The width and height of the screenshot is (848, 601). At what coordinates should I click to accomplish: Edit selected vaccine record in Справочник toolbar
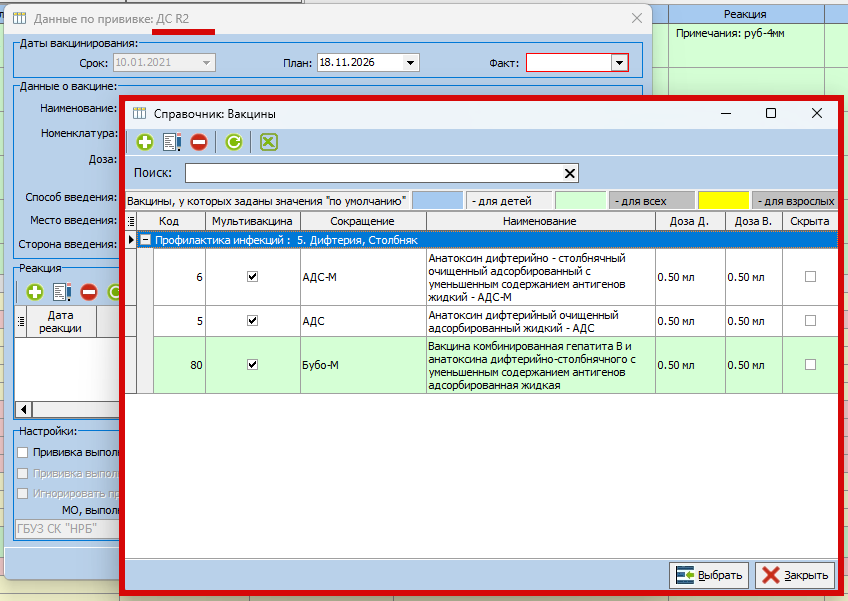coord(172,142)
